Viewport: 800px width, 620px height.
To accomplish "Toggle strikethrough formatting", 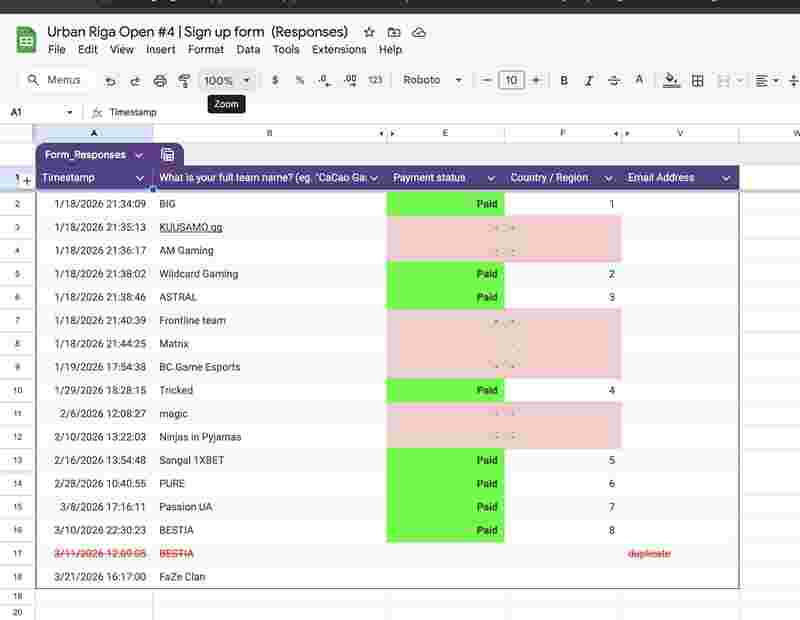I will tap(614, 81).
